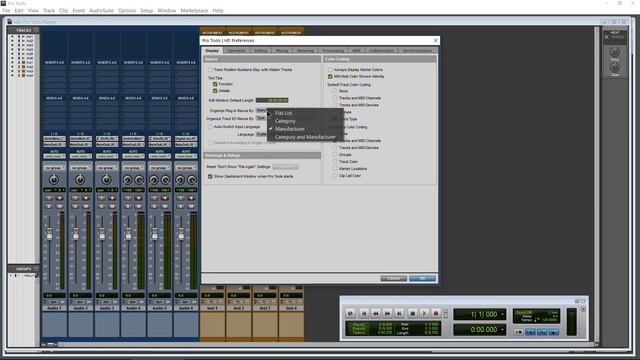The width and height of the screenshot is (640, 360).
Task: Mute the Audio 5 track
Action: [165, 206]
